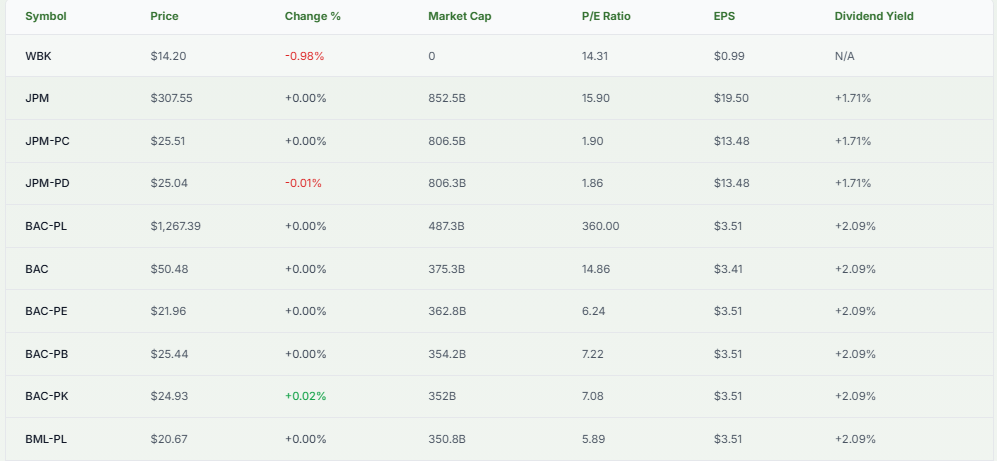Click the BAC-PE symbol
The image size is (997, 461).
46,311
